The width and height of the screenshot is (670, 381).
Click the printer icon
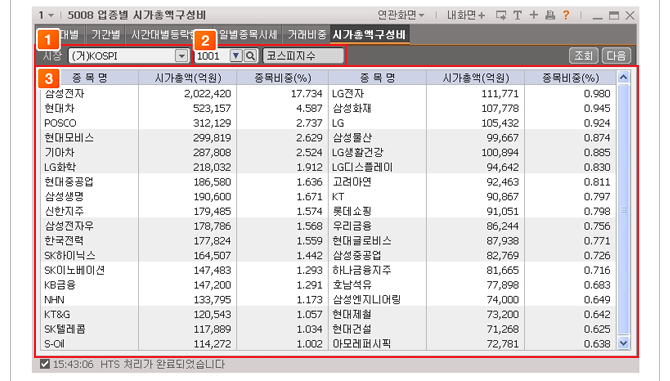pyautogui.click(x=550, y=15)
